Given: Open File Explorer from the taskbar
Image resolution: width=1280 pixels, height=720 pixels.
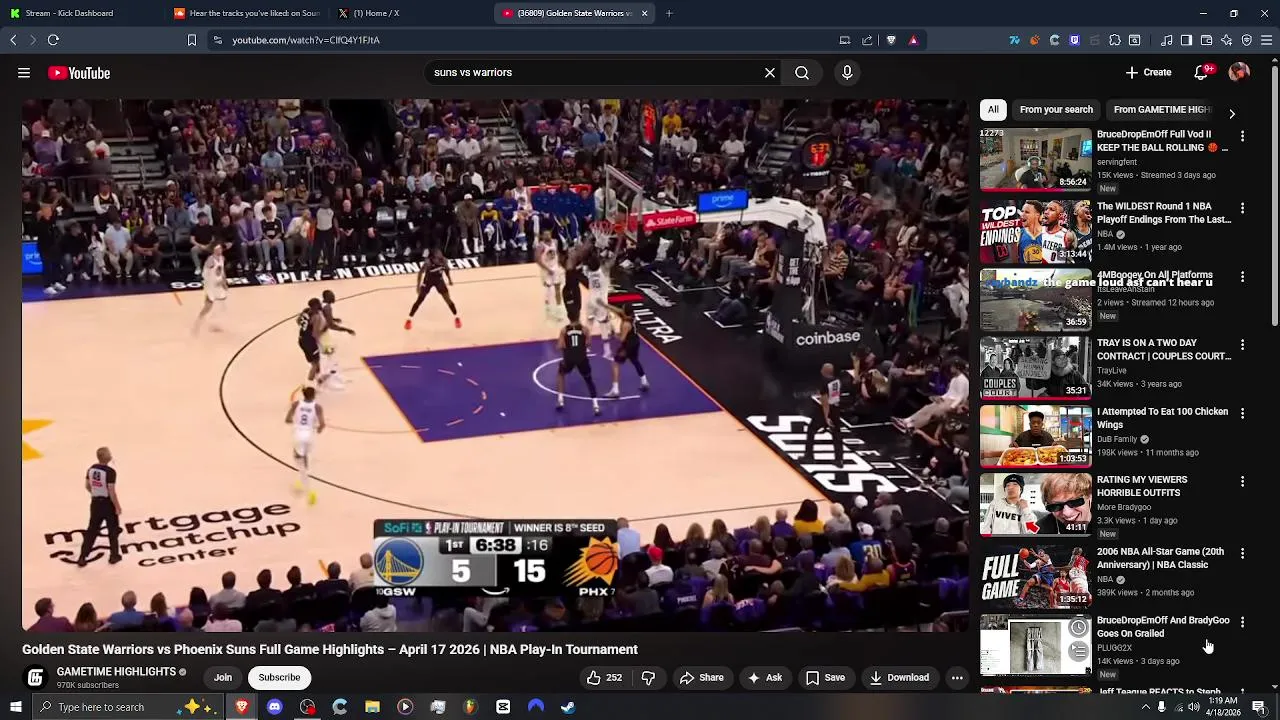Looking at the screenshot, I should coord(372,707).
